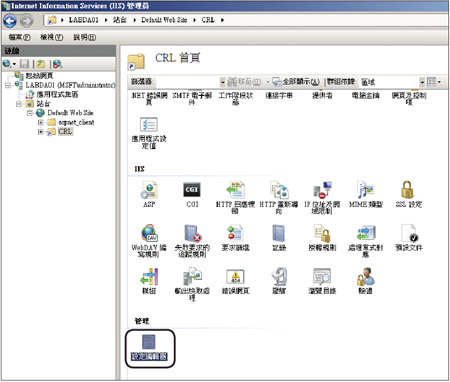Viewport: 450px width, 382px height.
Task: Open the highlighted Configuration Editor icon
Action: click(149, 342)
